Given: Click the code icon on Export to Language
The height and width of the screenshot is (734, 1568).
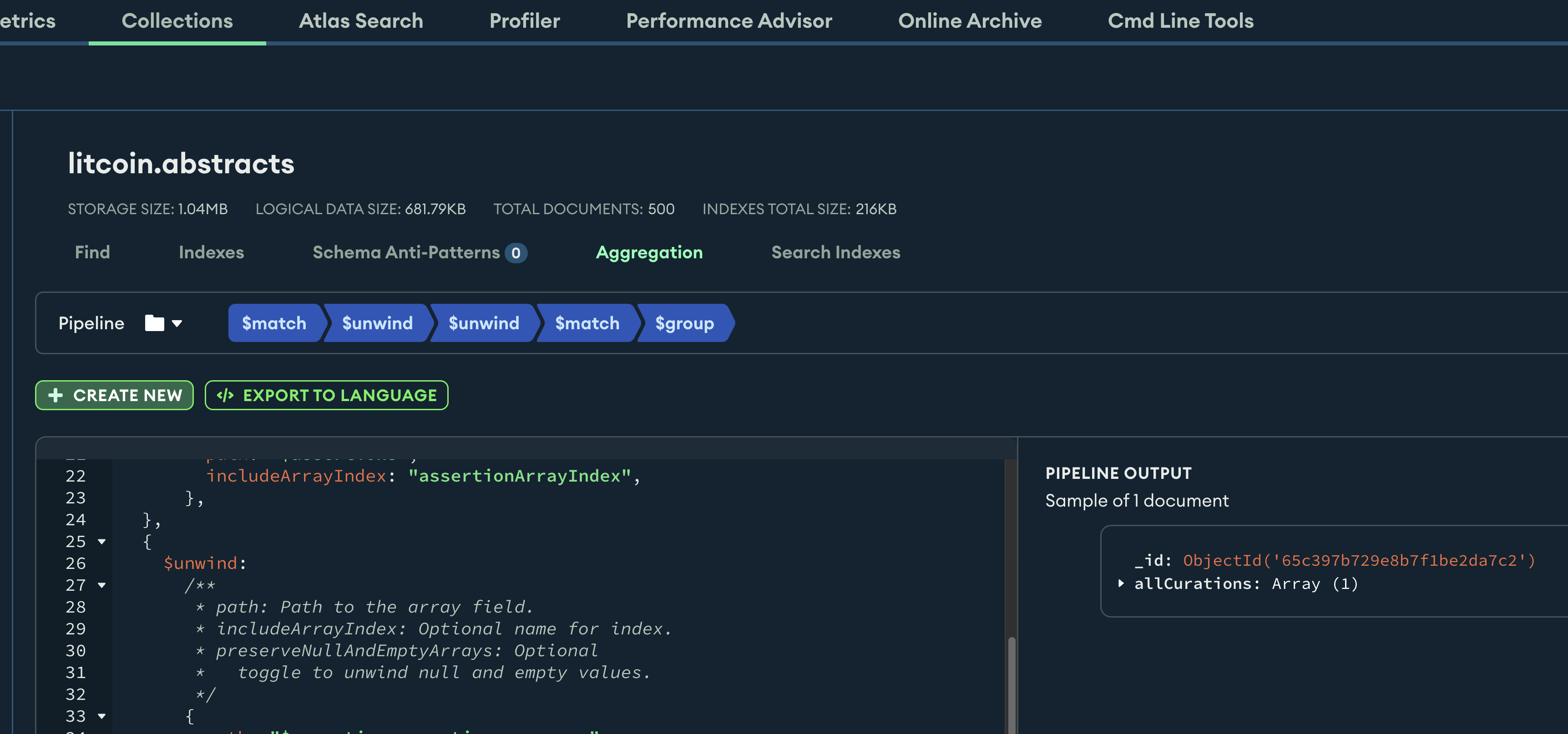Looking at the screenshot, I should [225, 395].
